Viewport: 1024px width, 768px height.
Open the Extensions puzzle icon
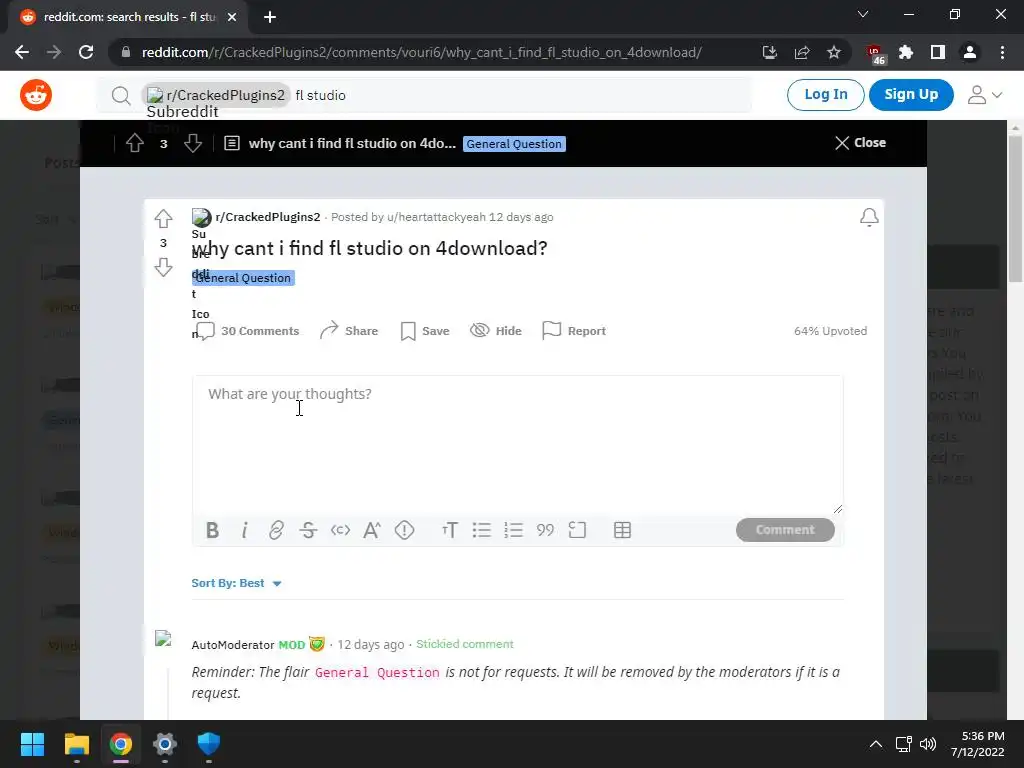pos(906,52)
